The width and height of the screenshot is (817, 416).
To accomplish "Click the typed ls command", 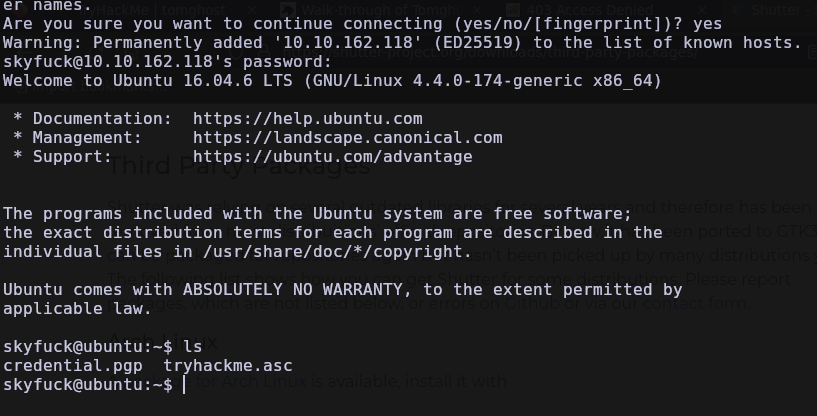I will click(x=192, y=347).
